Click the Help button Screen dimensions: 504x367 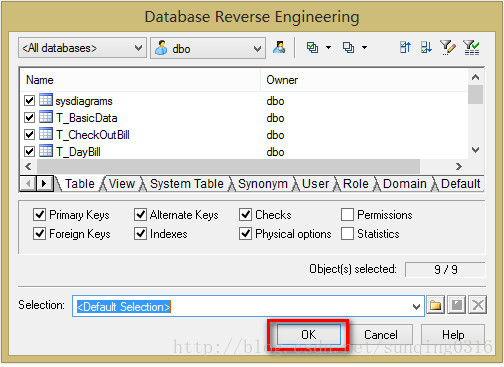453,335
